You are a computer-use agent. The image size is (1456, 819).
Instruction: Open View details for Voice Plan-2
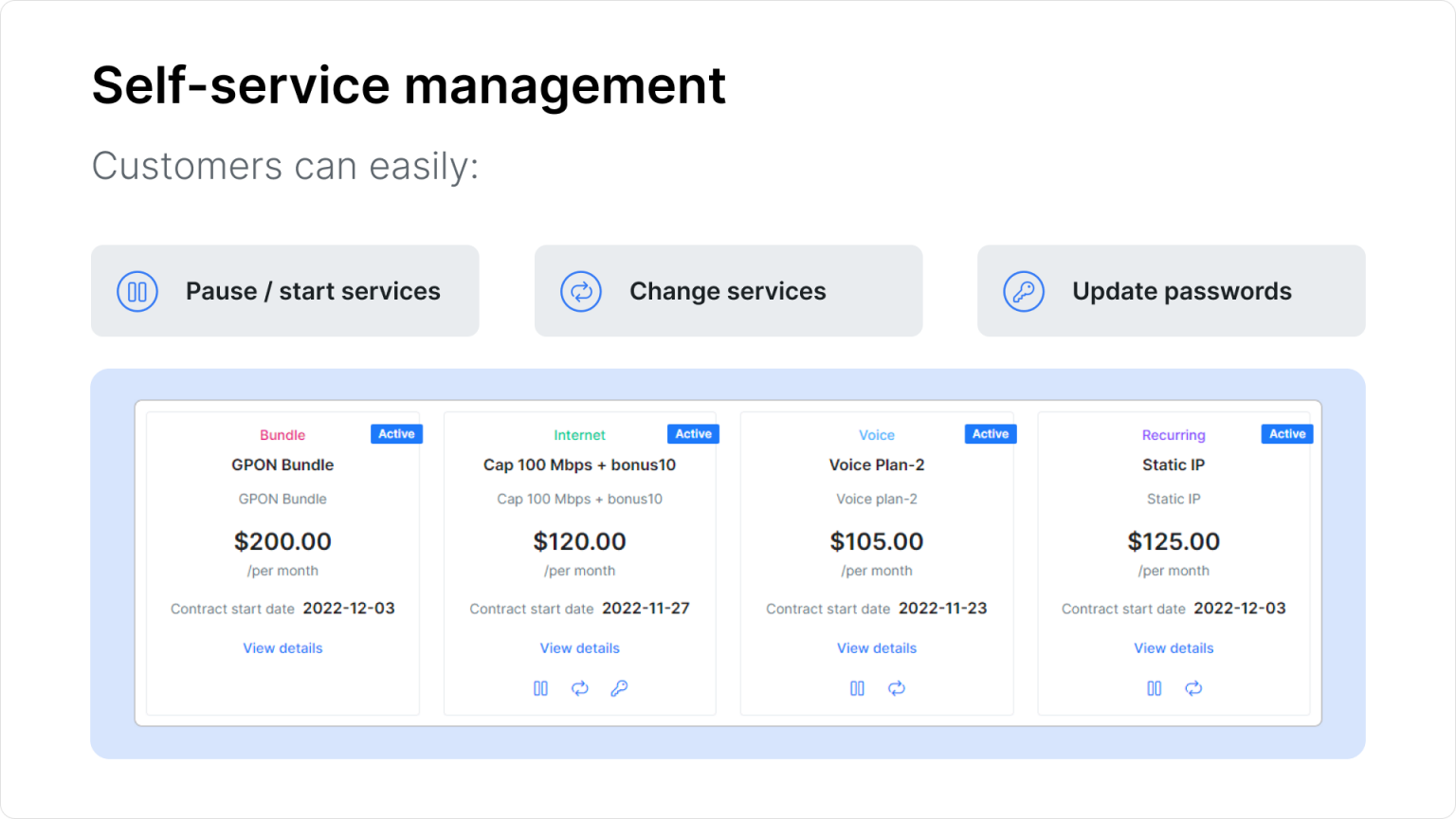pyautogui.click(x=877, y=647)
